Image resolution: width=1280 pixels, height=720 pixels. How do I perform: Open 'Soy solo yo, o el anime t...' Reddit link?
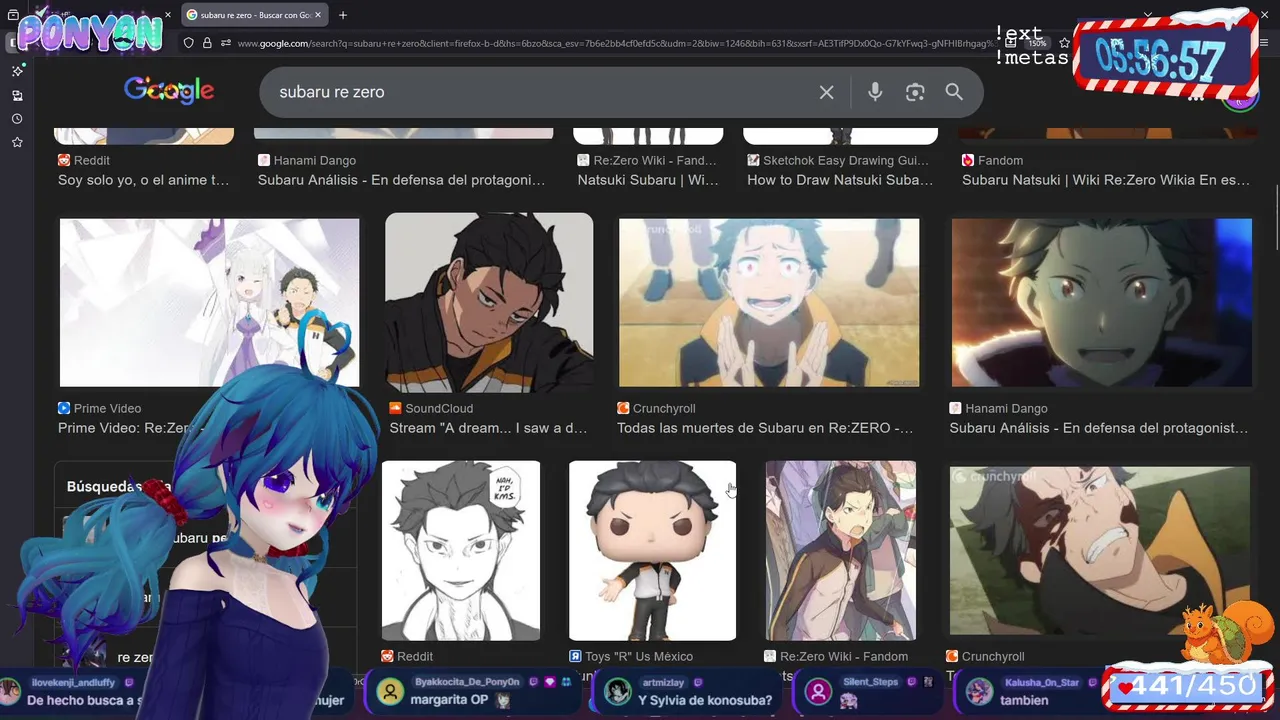coord(144,180)
